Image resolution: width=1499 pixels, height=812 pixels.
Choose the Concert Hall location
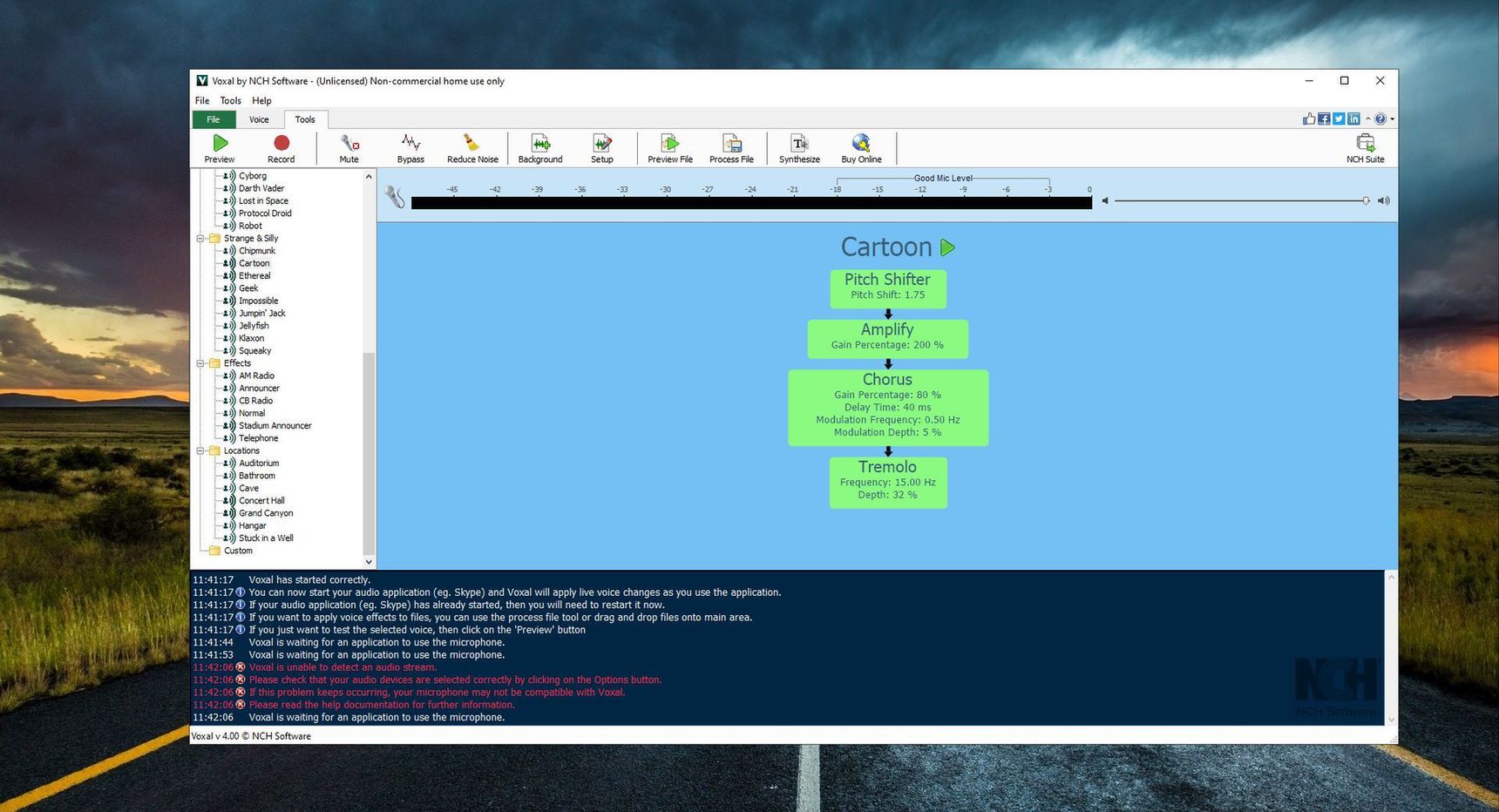tap(261, 500)
